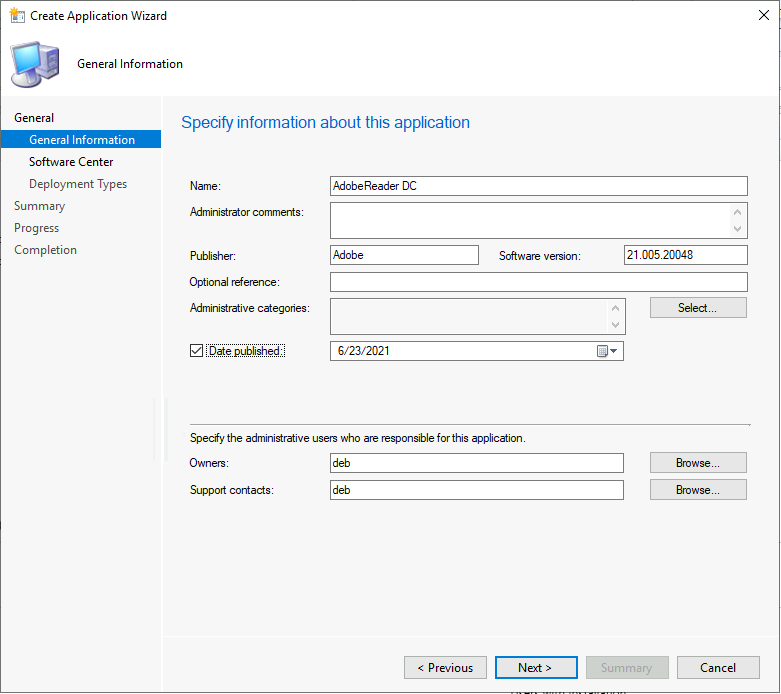Click the Administrative categories list box
The height and width of the screenshot is (694, 781).
click(477, 316)
